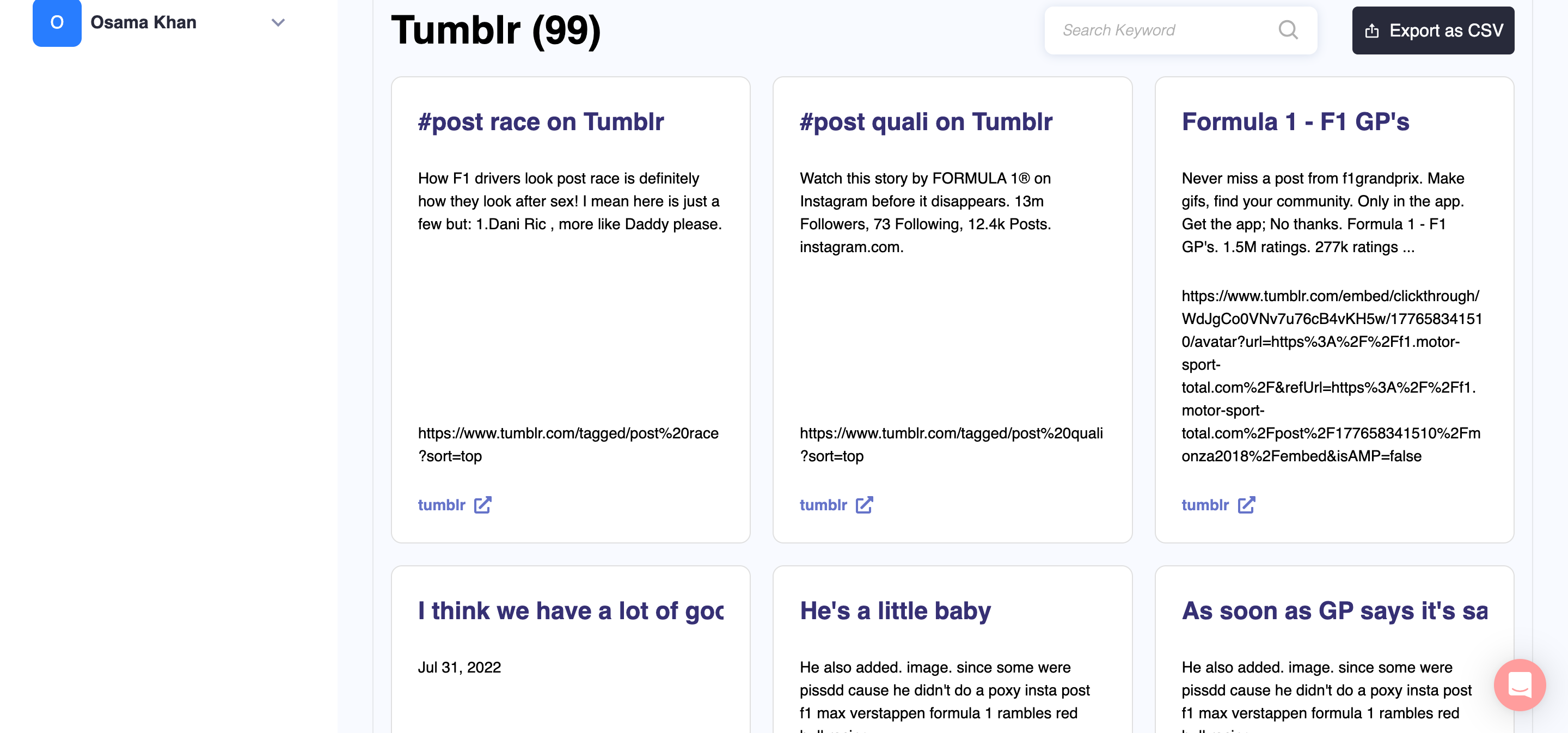Click the export share icon in CSV button

(x=1371, y=30)
